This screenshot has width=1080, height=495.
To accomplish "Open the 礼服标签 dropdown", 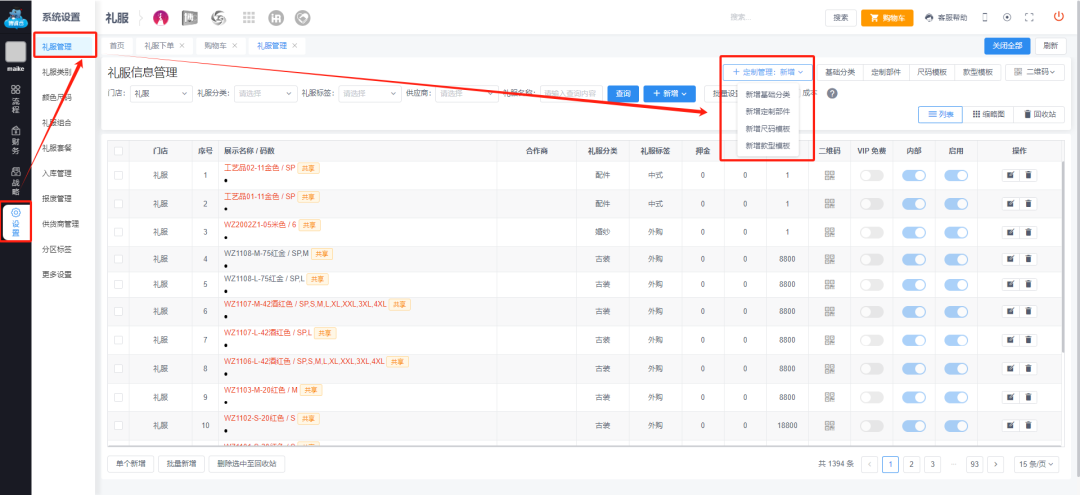I will [x=369, y=94].
